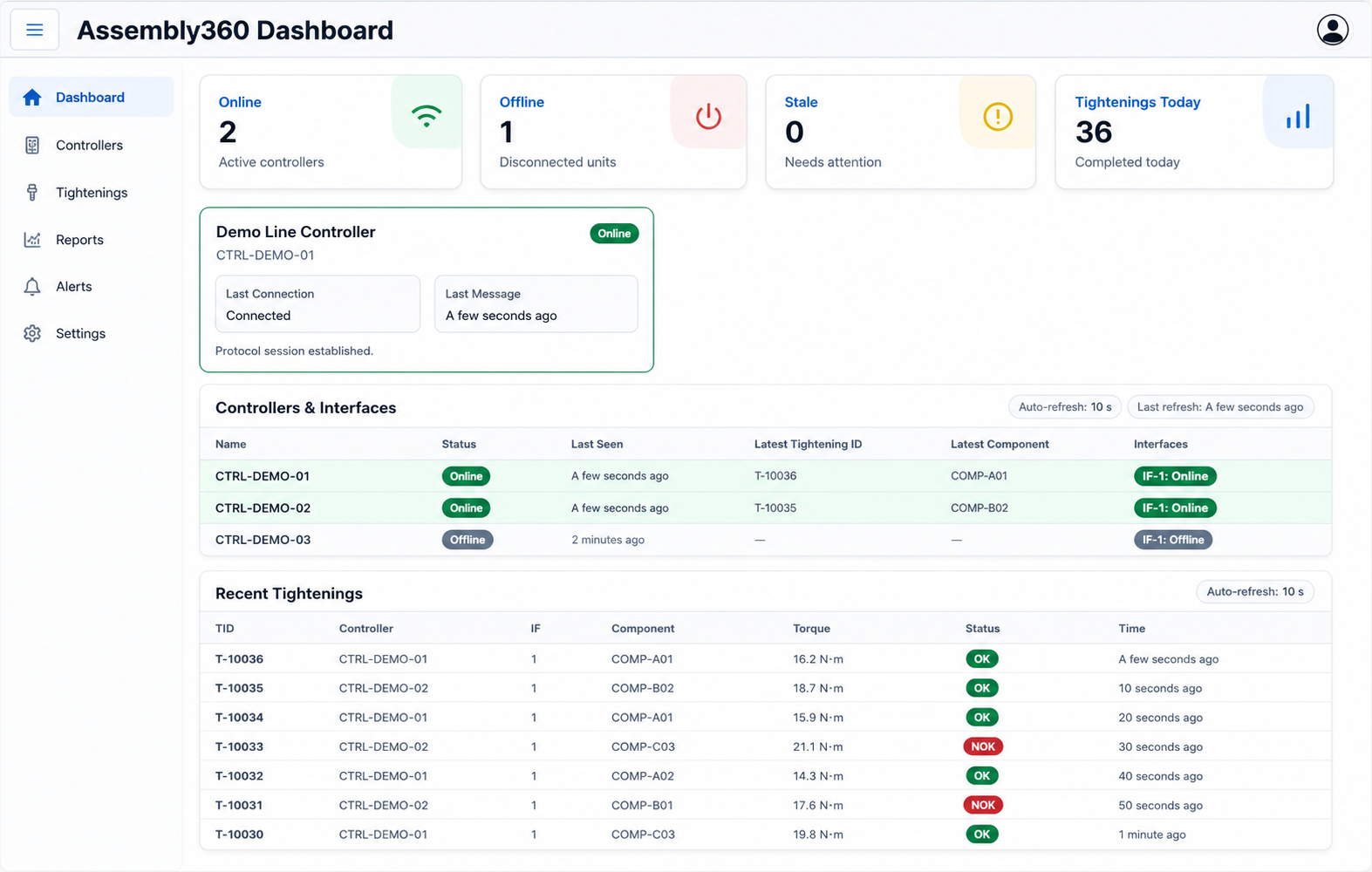
Task: Open the Stale controllers card
Action: [x=900, y=132]
